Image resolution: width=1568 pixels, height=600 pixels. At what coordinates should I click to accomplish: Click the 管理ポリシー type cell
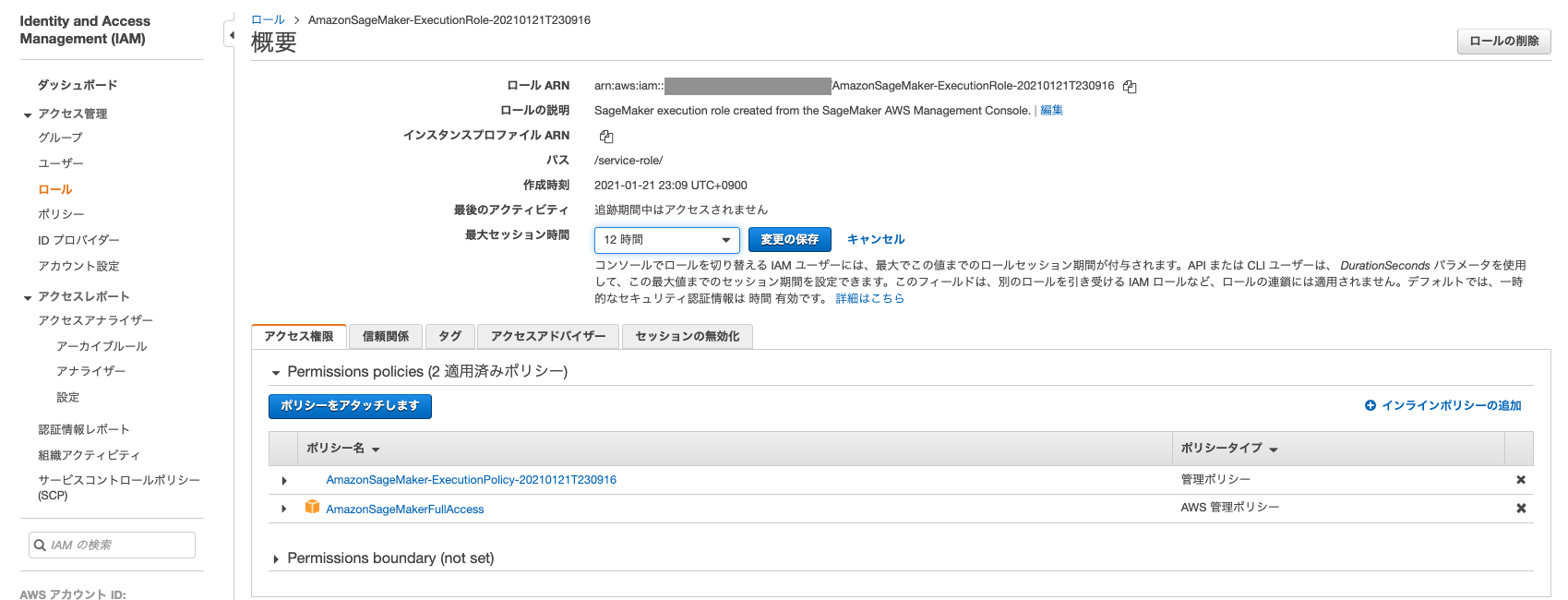point(1215,480)
